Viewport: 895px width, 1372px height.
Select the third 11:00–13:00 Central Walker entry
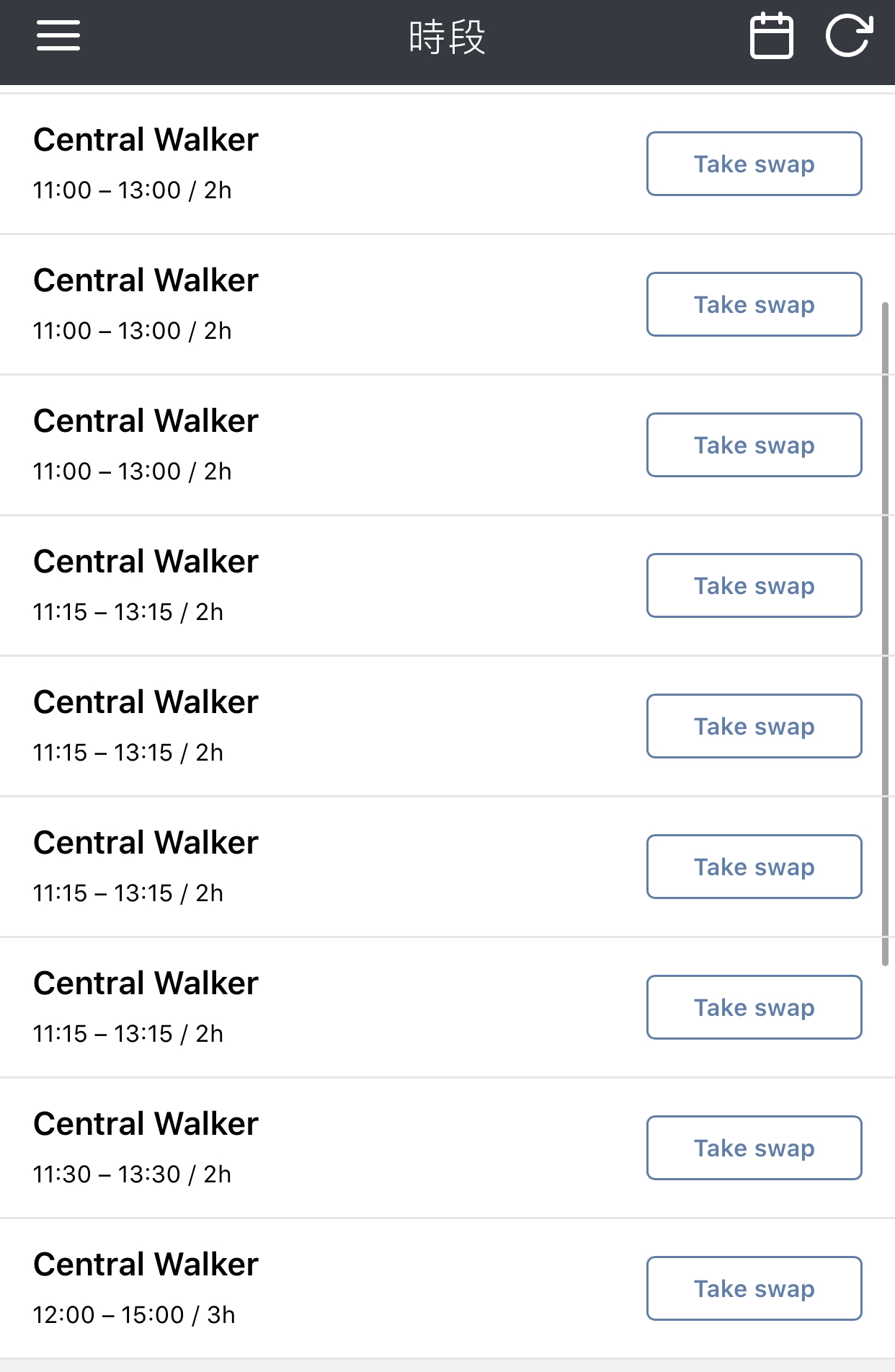447,446
